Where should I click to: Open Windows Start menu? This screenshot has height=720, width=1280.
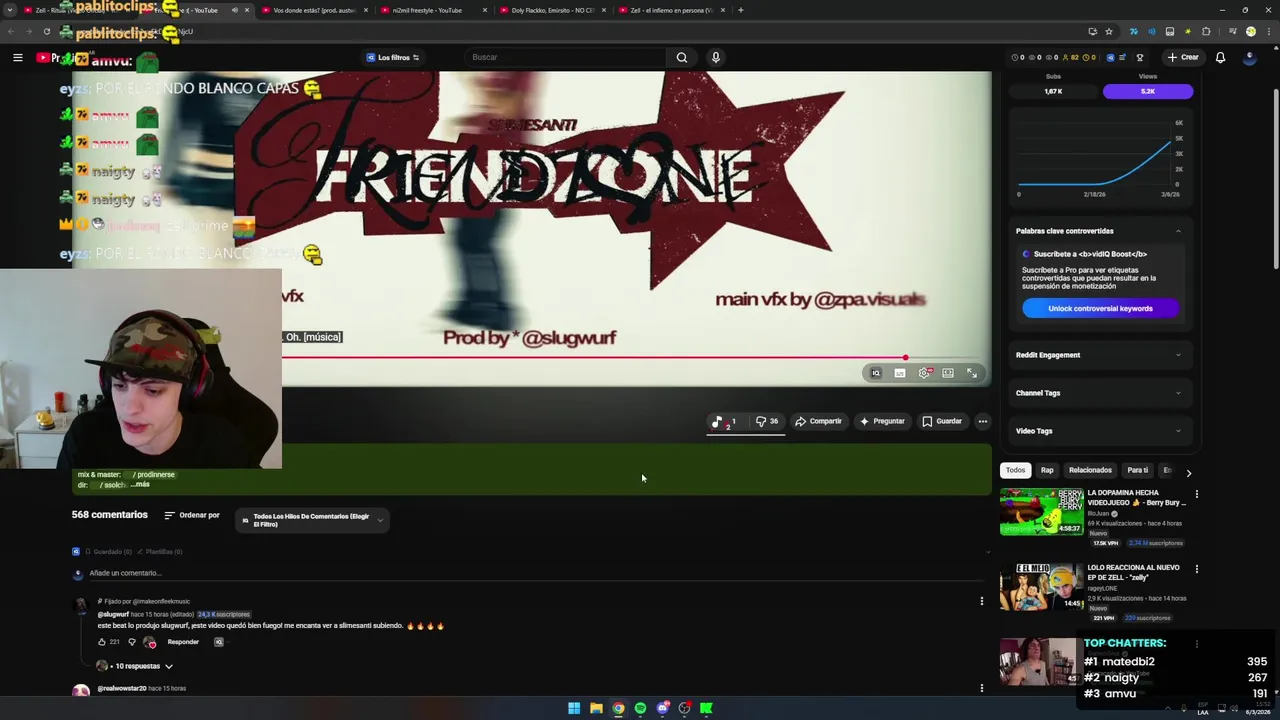click(574, 708)
